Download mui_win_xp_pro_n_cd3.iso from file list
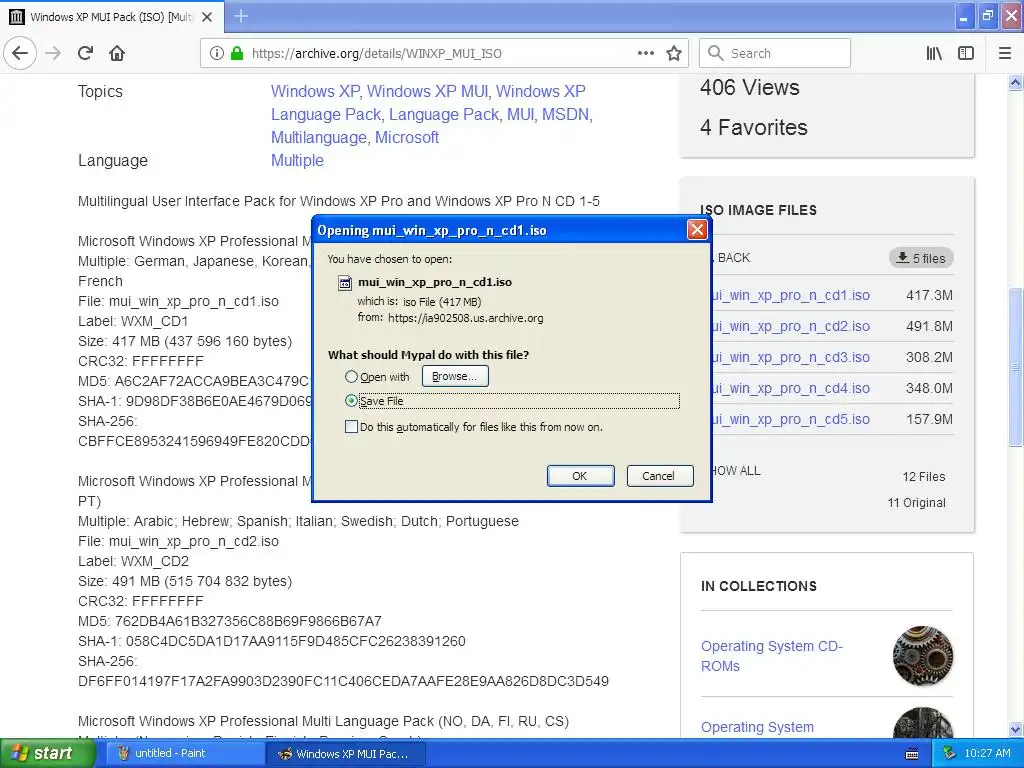The height and width of the screenshot is (768, 1024). point(791,357)
